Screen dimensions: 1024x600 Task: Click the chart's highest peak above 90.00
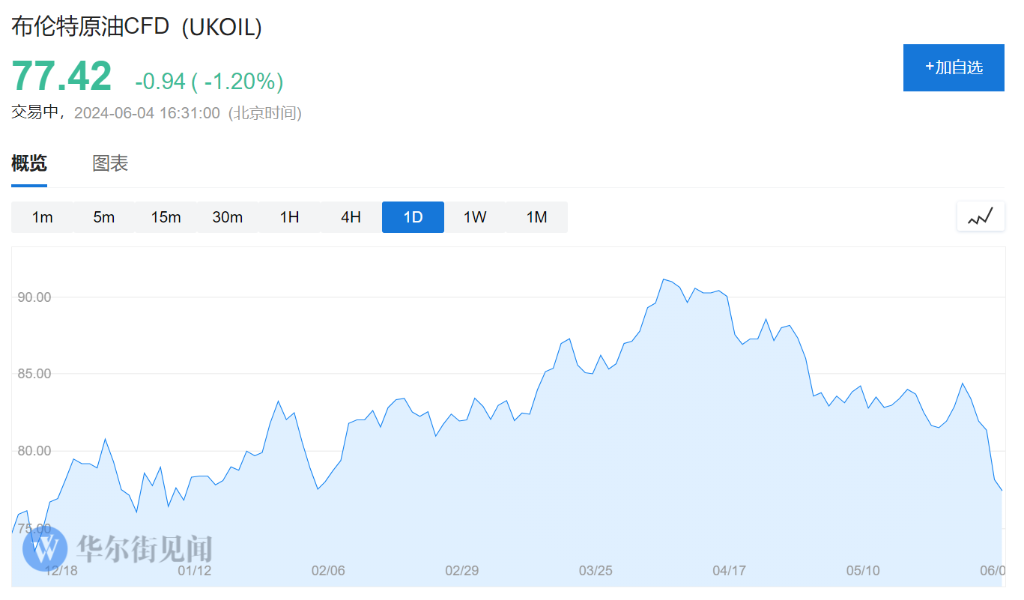click(664, 280)
